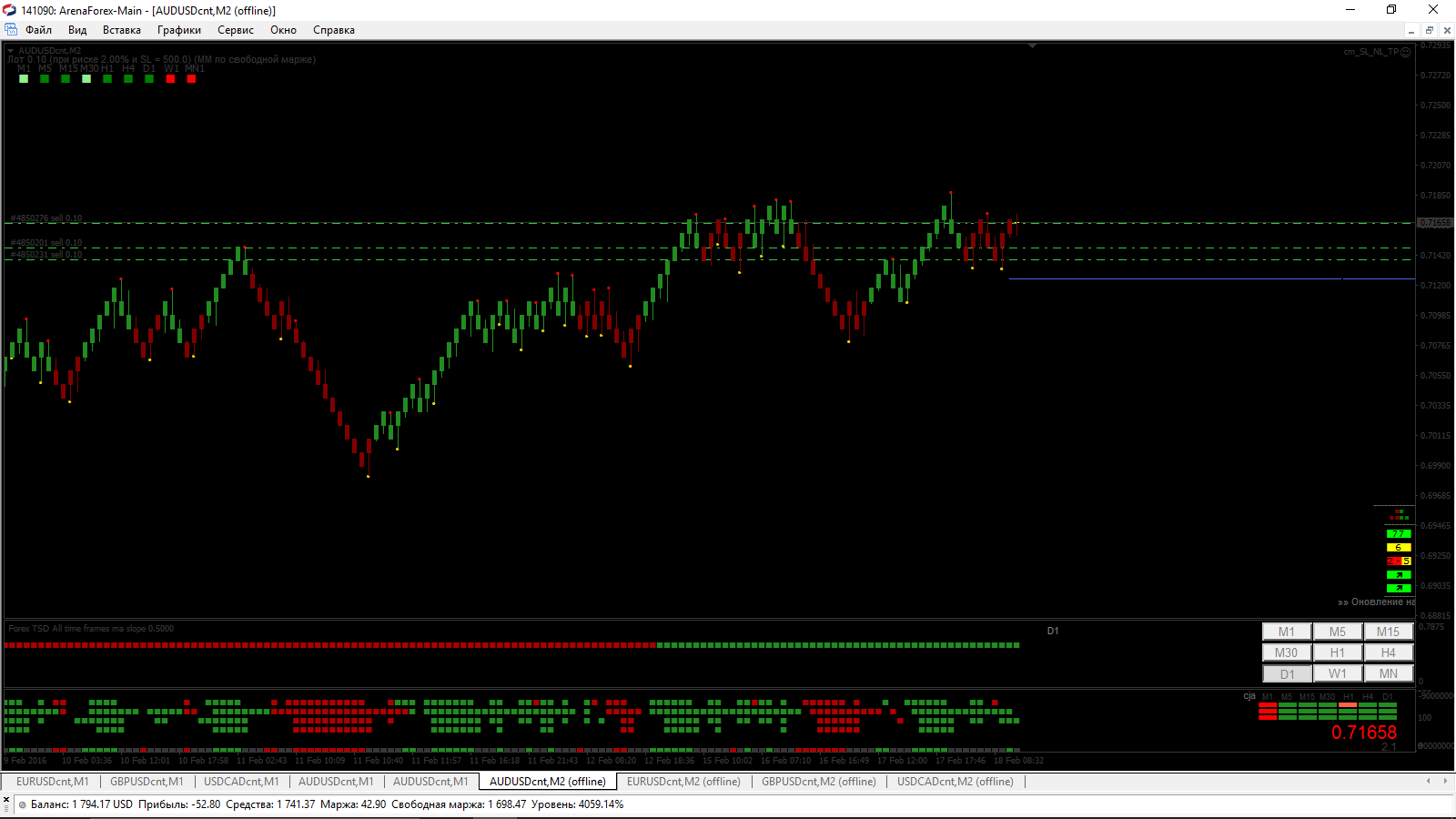Open the Вид menu

(77, 30)
